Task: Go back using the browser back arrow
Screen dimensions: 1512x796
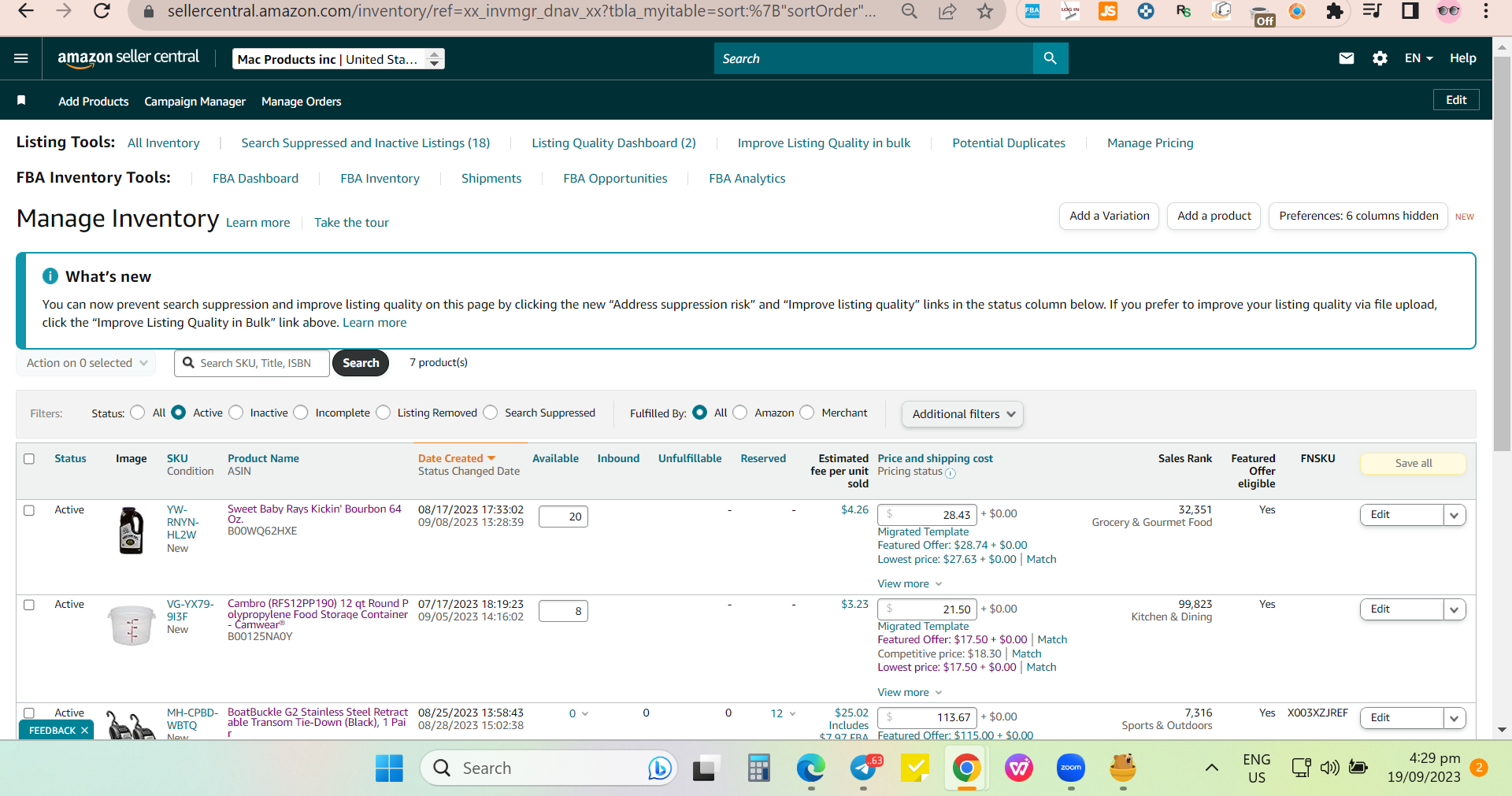Action: 26,11
